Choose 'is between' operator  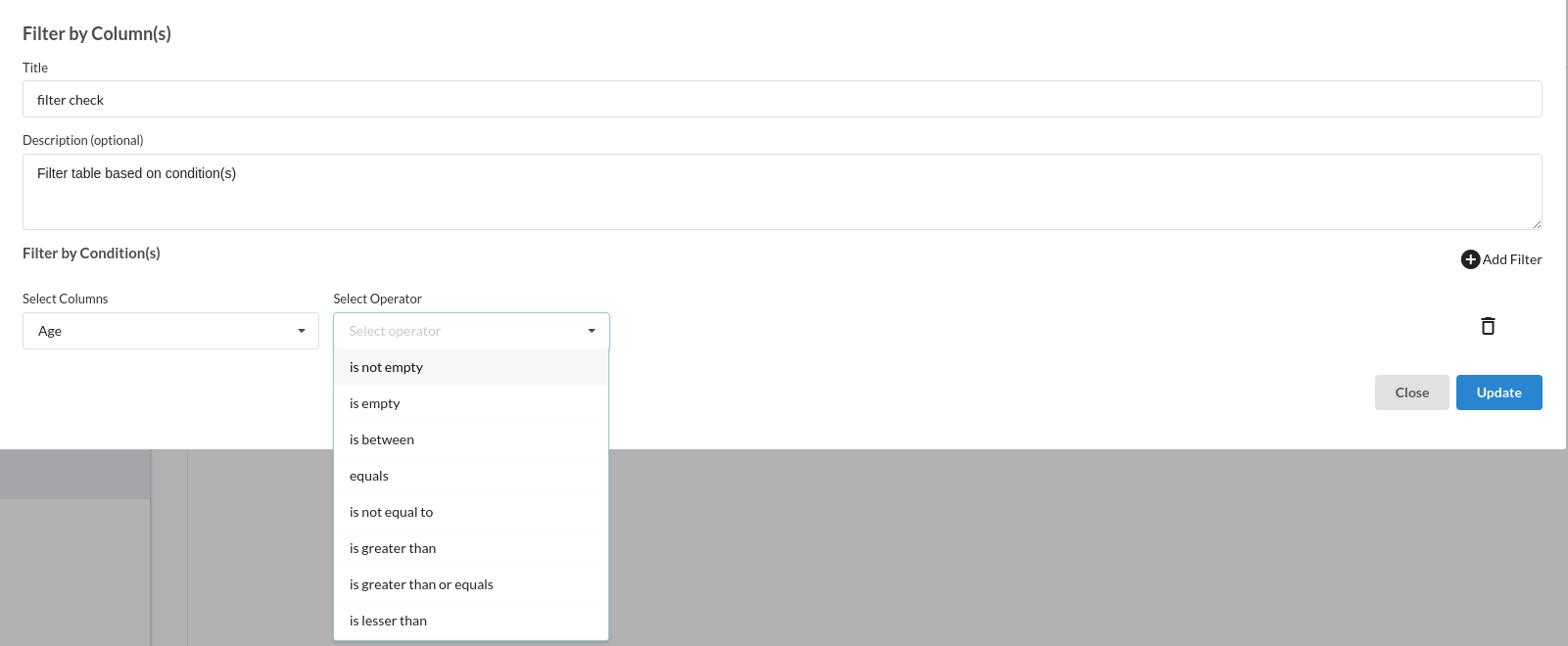(x=471, y=439)
